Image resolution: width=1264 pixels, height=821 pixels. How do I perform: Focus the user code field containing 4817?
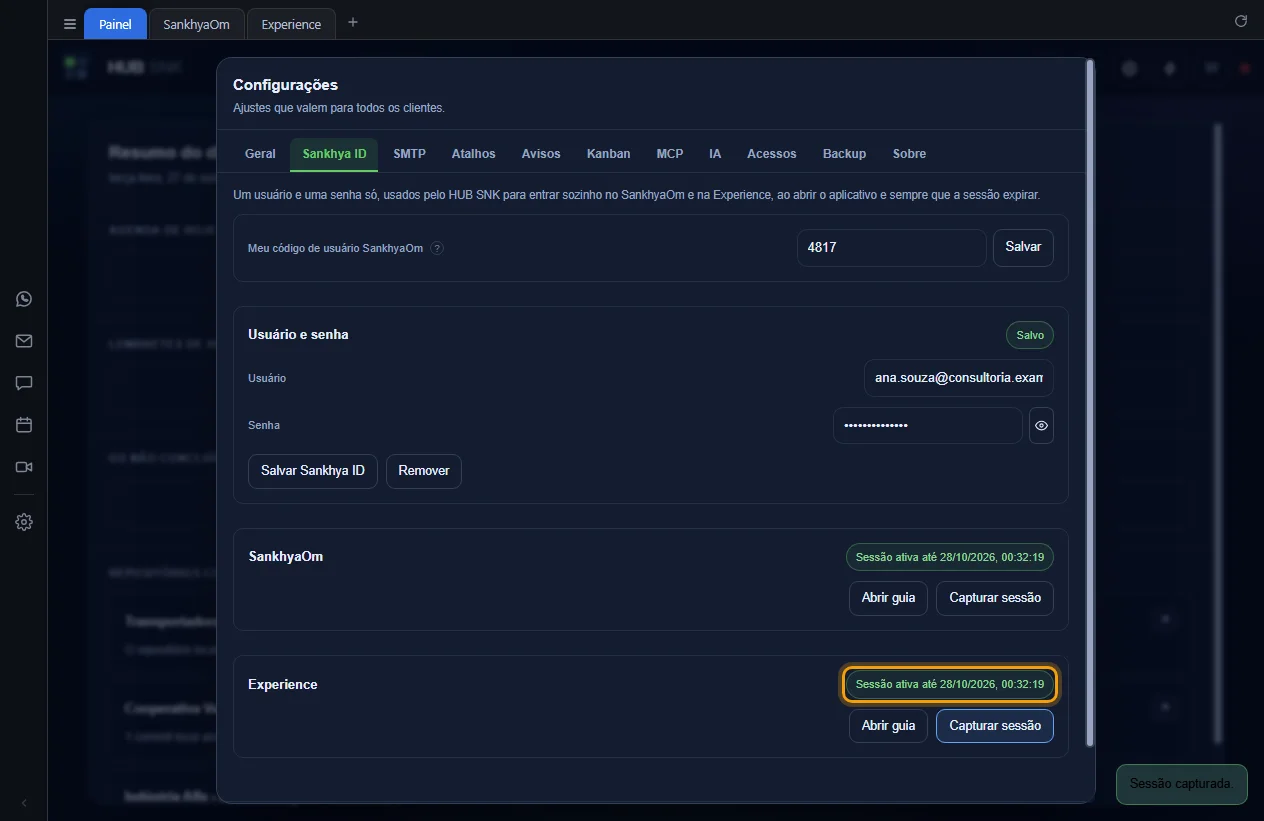(x=892, y=247)
